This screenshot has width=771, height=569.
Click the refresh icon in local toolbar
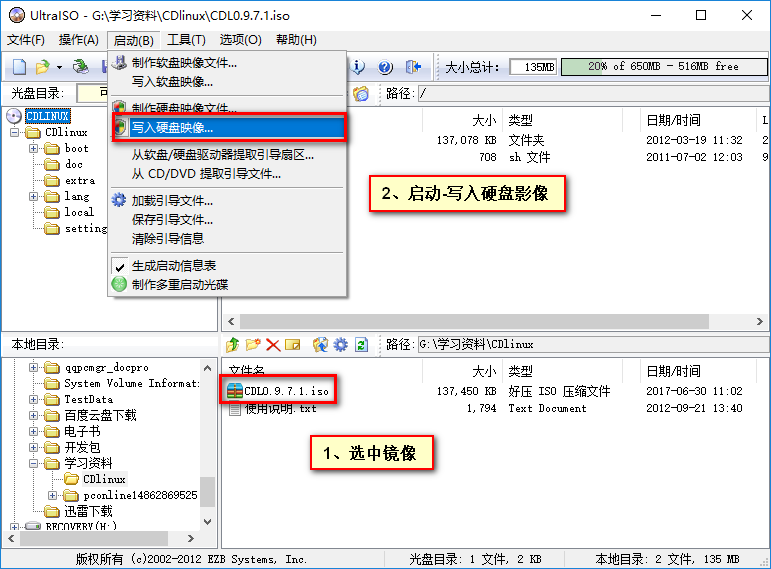(x=361, y=345)
